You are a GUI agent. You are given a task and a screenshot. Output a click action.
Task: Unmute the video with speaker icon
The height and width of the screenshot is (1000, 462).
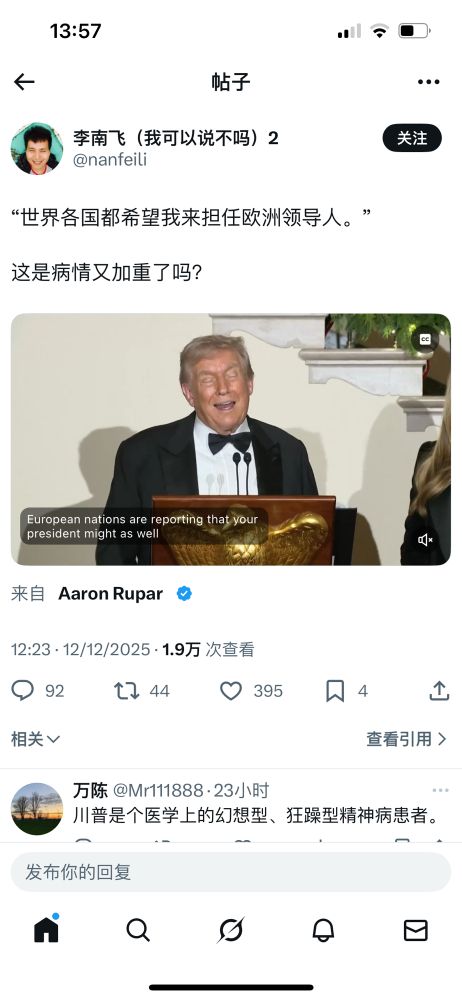(426, 540)
